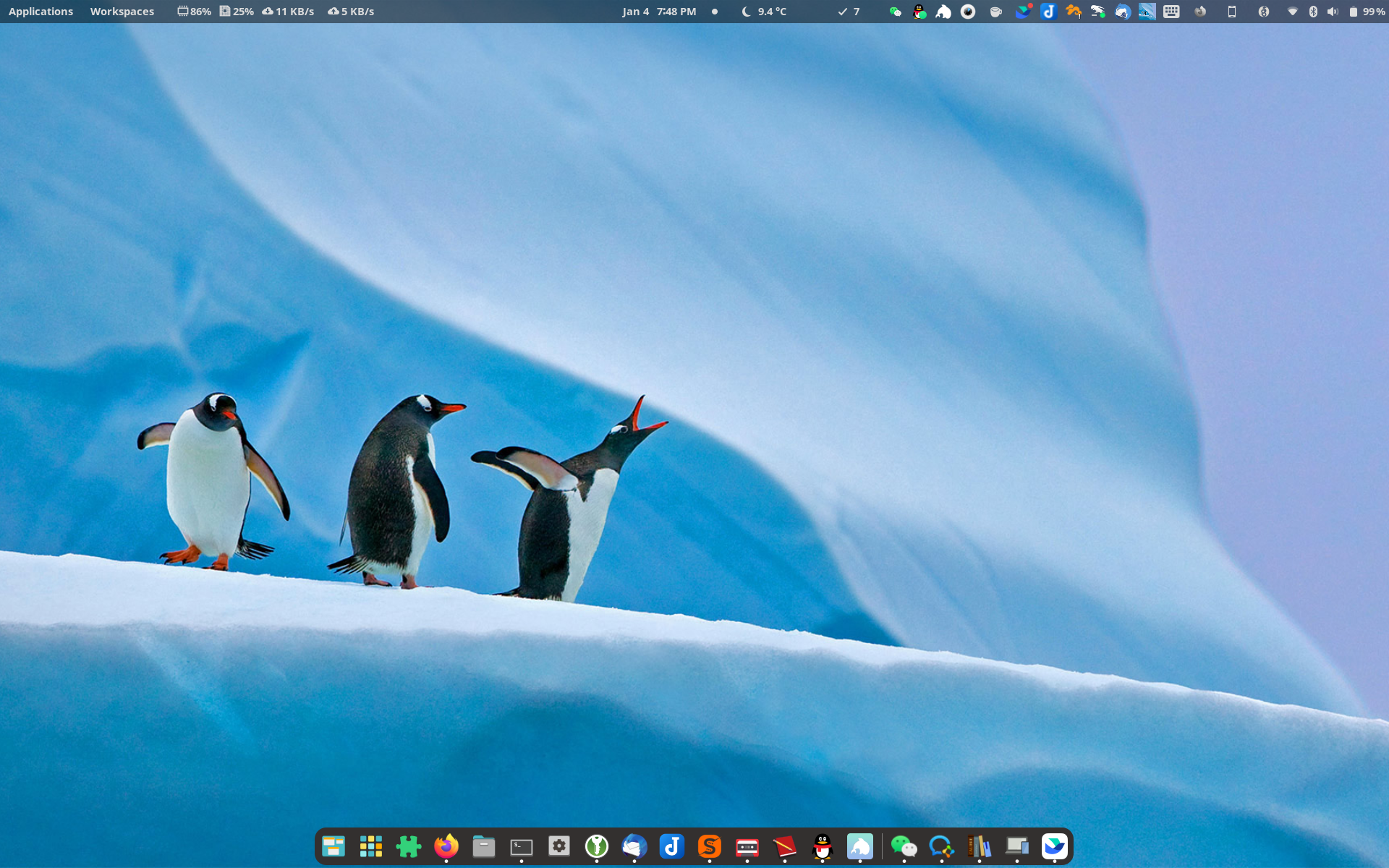Click the QQ penguin dock icon
This screenshot has width=1389, height=868.
[823, 846]
